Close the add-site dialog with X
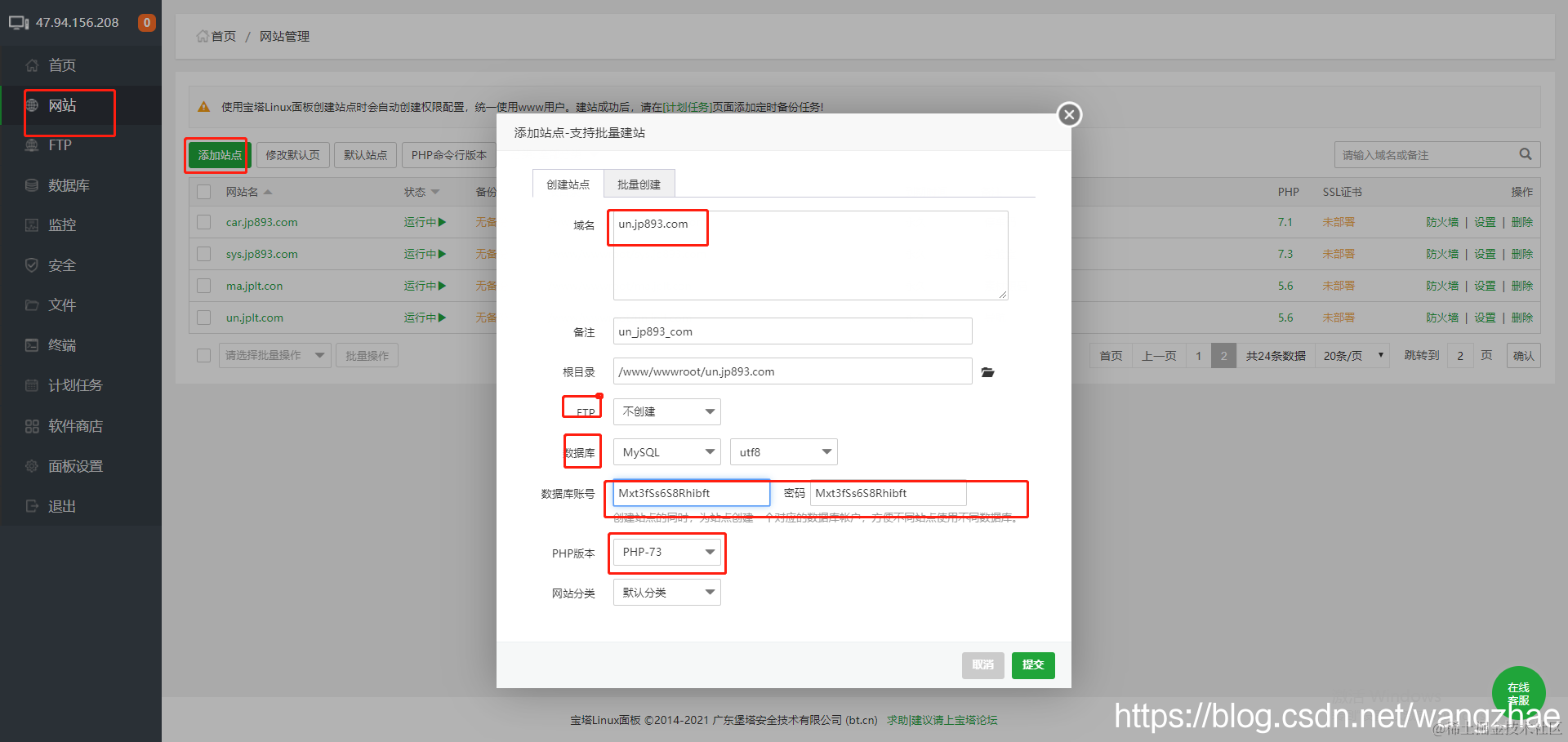1568x742 pixels. pos(1069,114)
